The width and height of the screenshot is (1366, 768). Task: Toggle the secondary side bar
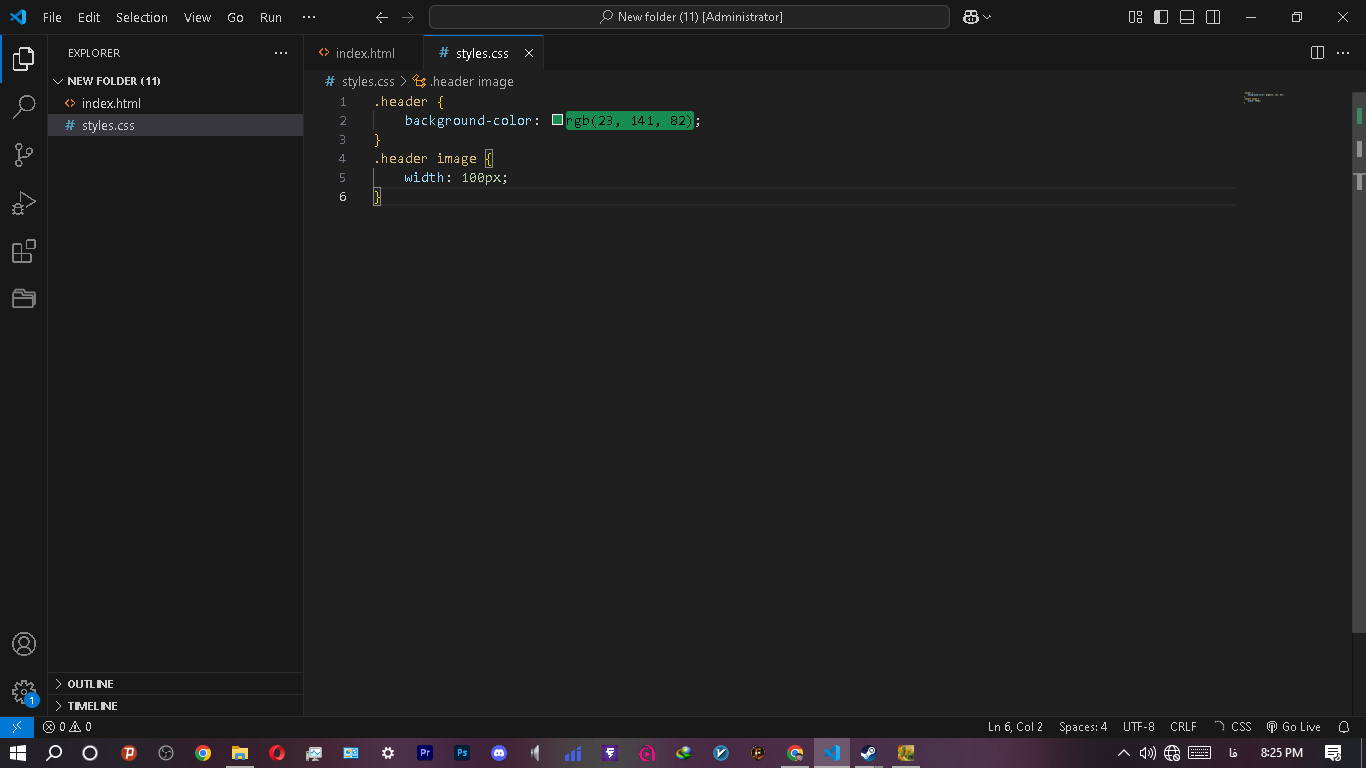(x=1213, y=17)
